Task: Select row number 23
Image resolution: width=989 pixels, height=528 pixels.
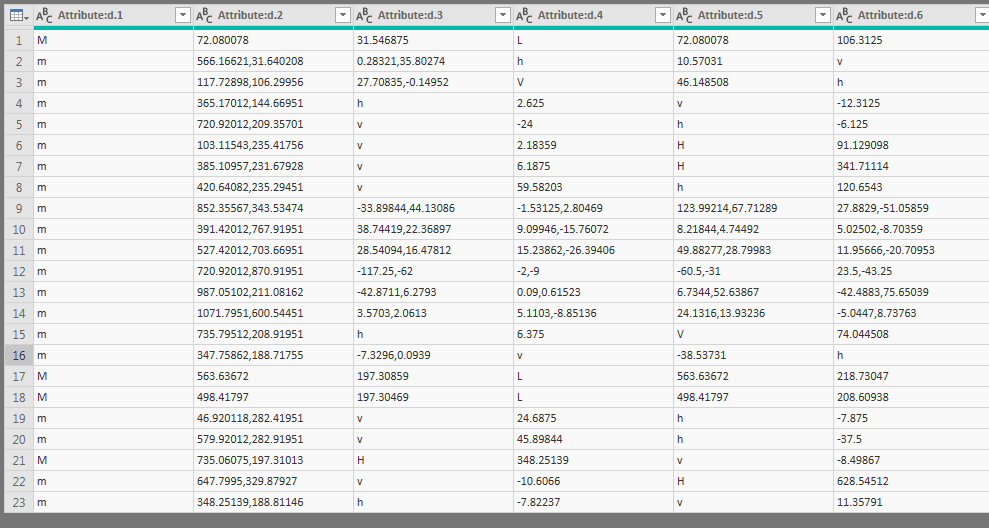Action: (x=19, y=502)
